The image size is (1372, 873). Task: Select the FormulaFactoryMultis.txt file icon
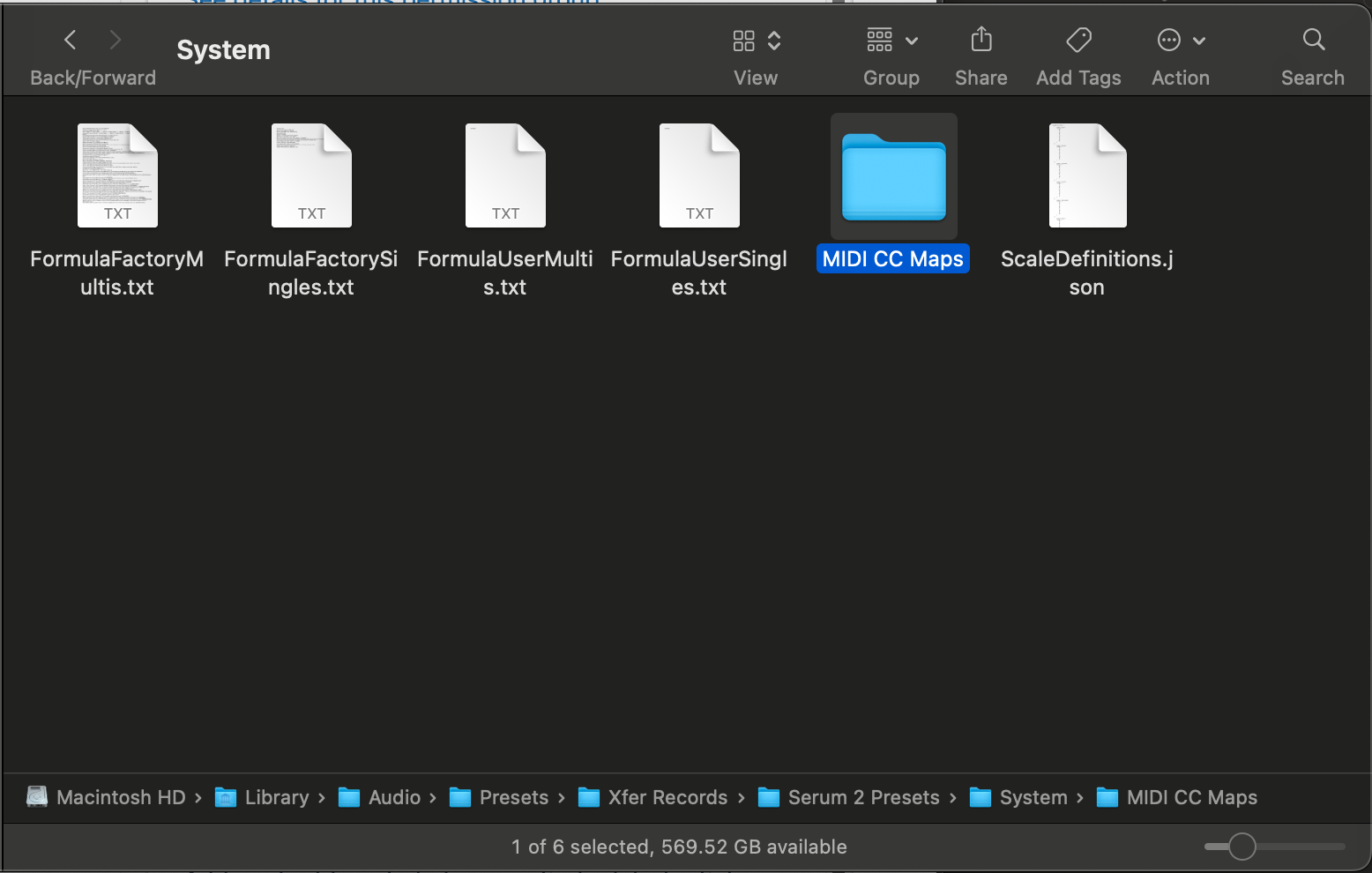[x=117, y=175]
